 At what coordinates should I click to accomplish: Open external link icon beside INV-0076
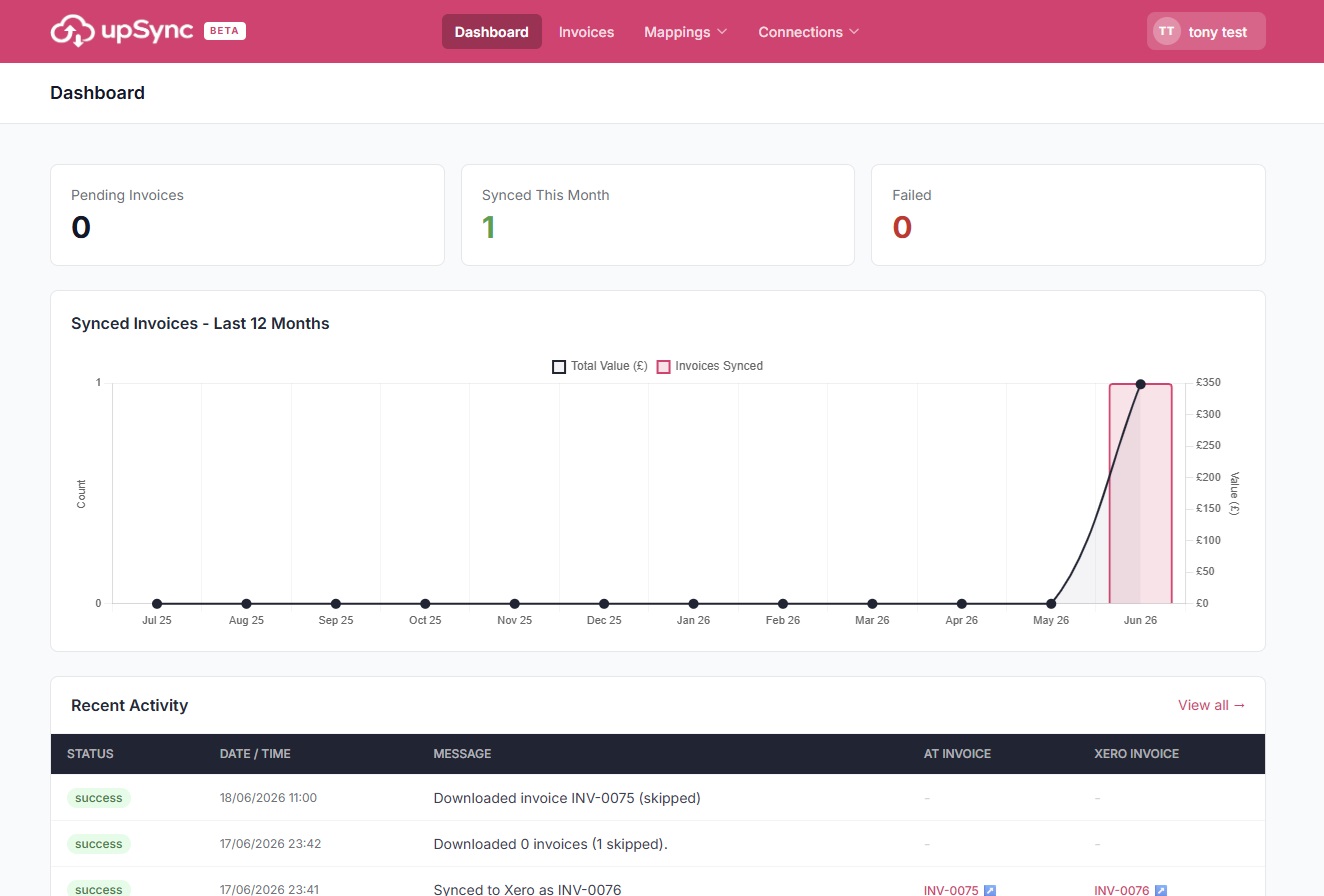point(1161,890)
